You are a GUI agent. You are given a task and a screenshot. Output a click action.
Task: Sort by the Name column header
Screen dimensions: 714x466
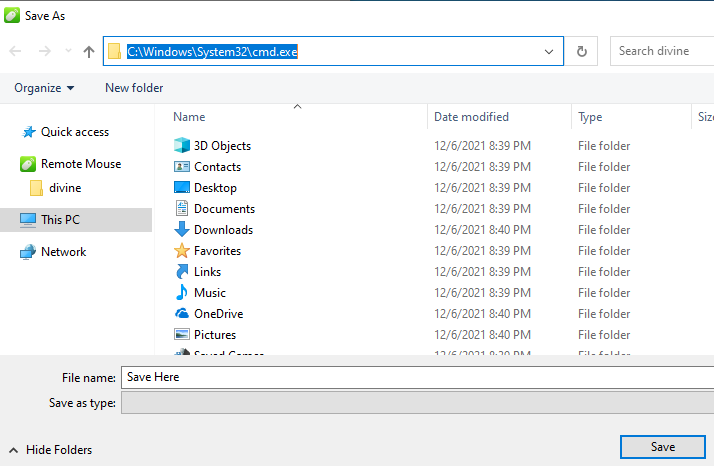pyautogui.click(x=189, y=117)
